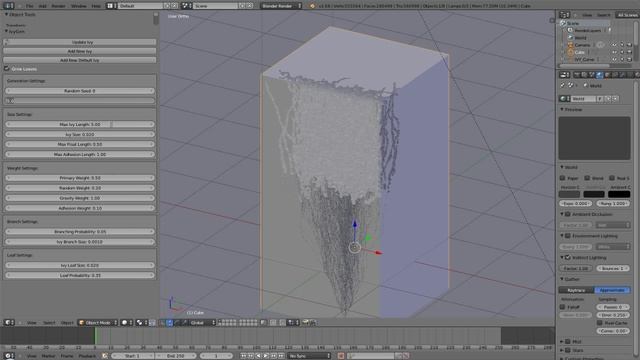Click the Start frame field
Screen dimensions: 640x360
(x=133, y=356)
